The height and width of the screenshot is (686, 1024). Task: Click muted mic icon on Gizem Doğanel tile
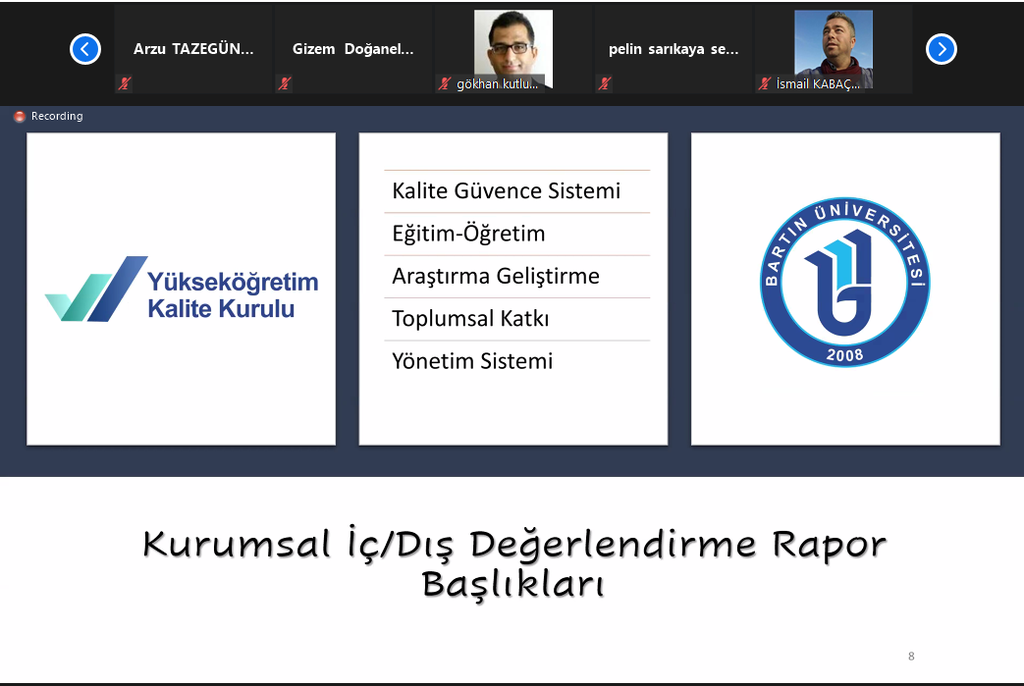(284, 84)
